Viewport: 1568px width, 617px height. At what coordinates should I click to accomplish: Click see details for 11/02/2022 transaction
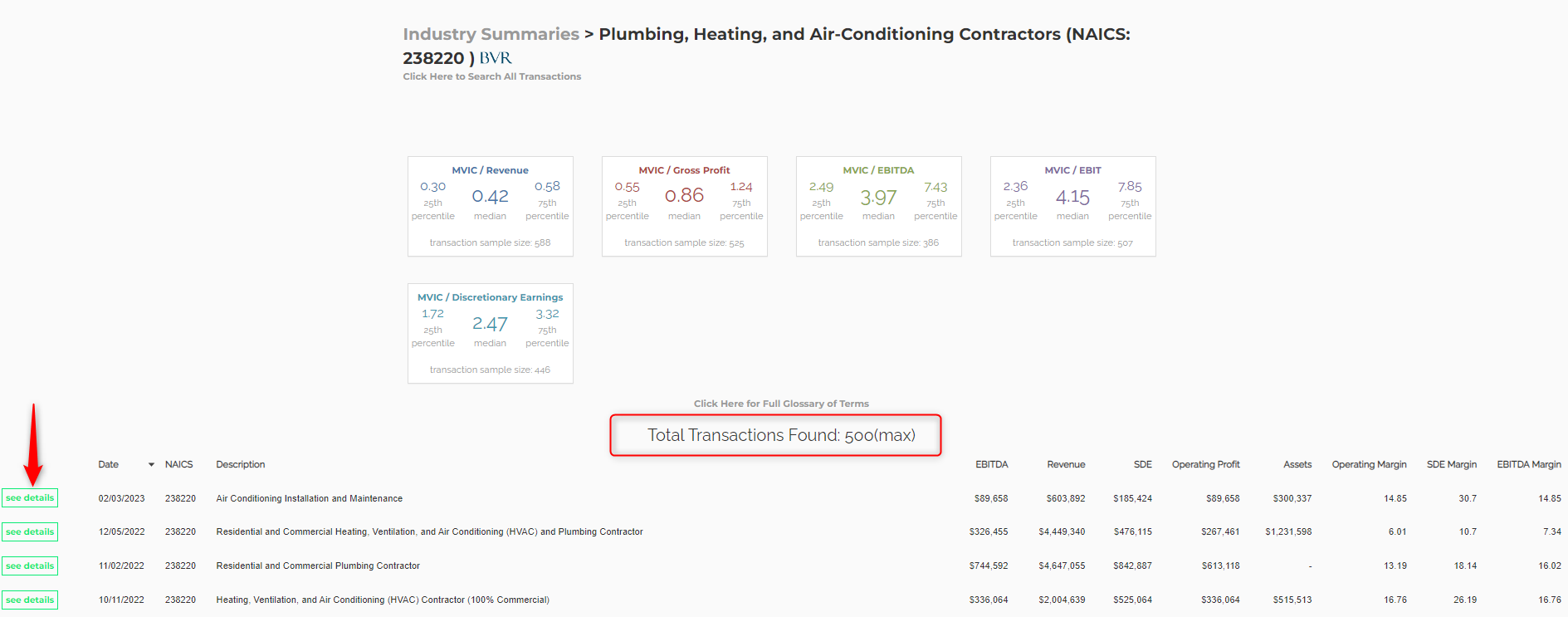tap(30, 566)
